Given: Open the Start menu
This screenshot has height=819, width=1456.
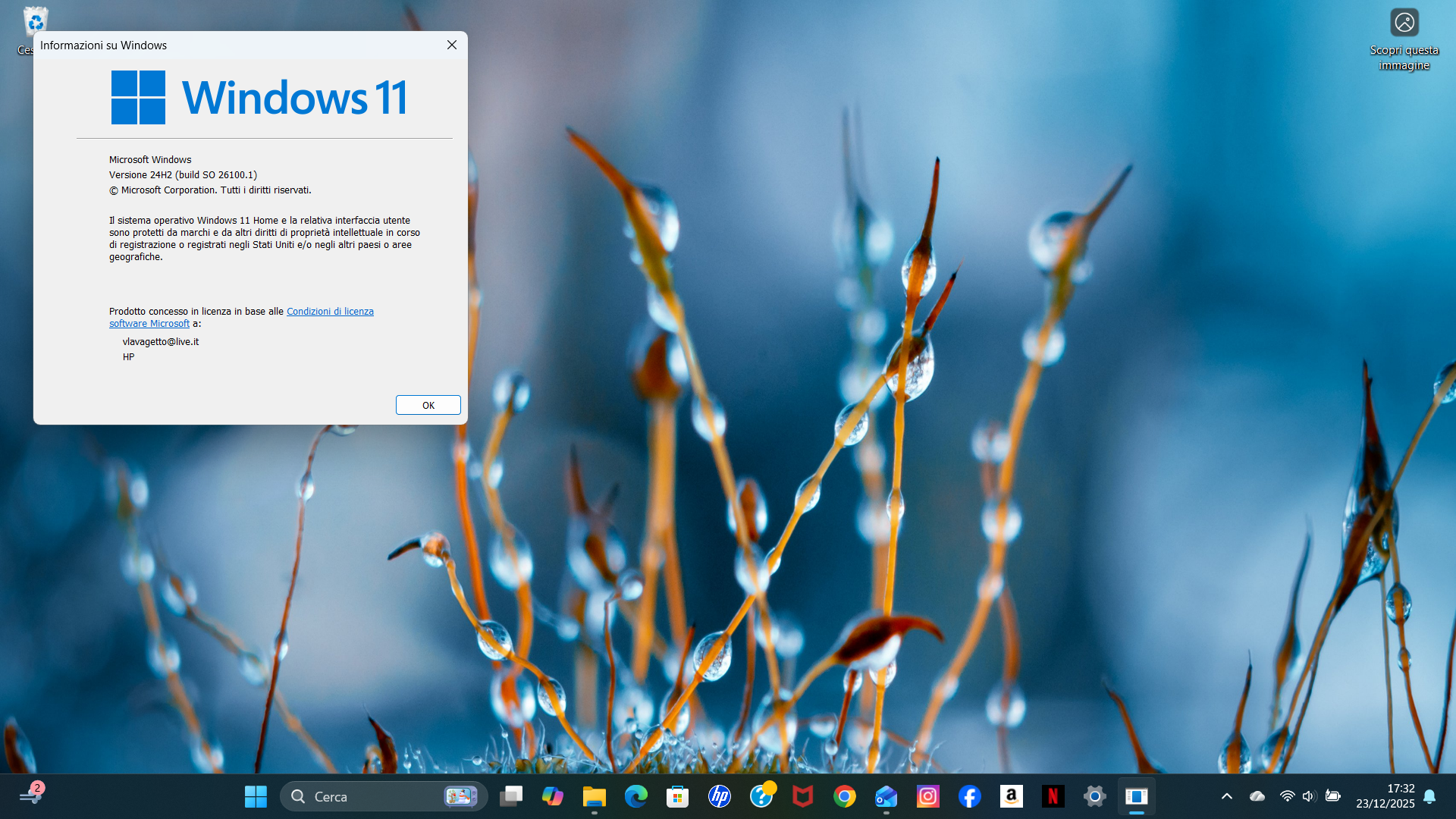Looking at the screenshot, I should click(256, 796).
